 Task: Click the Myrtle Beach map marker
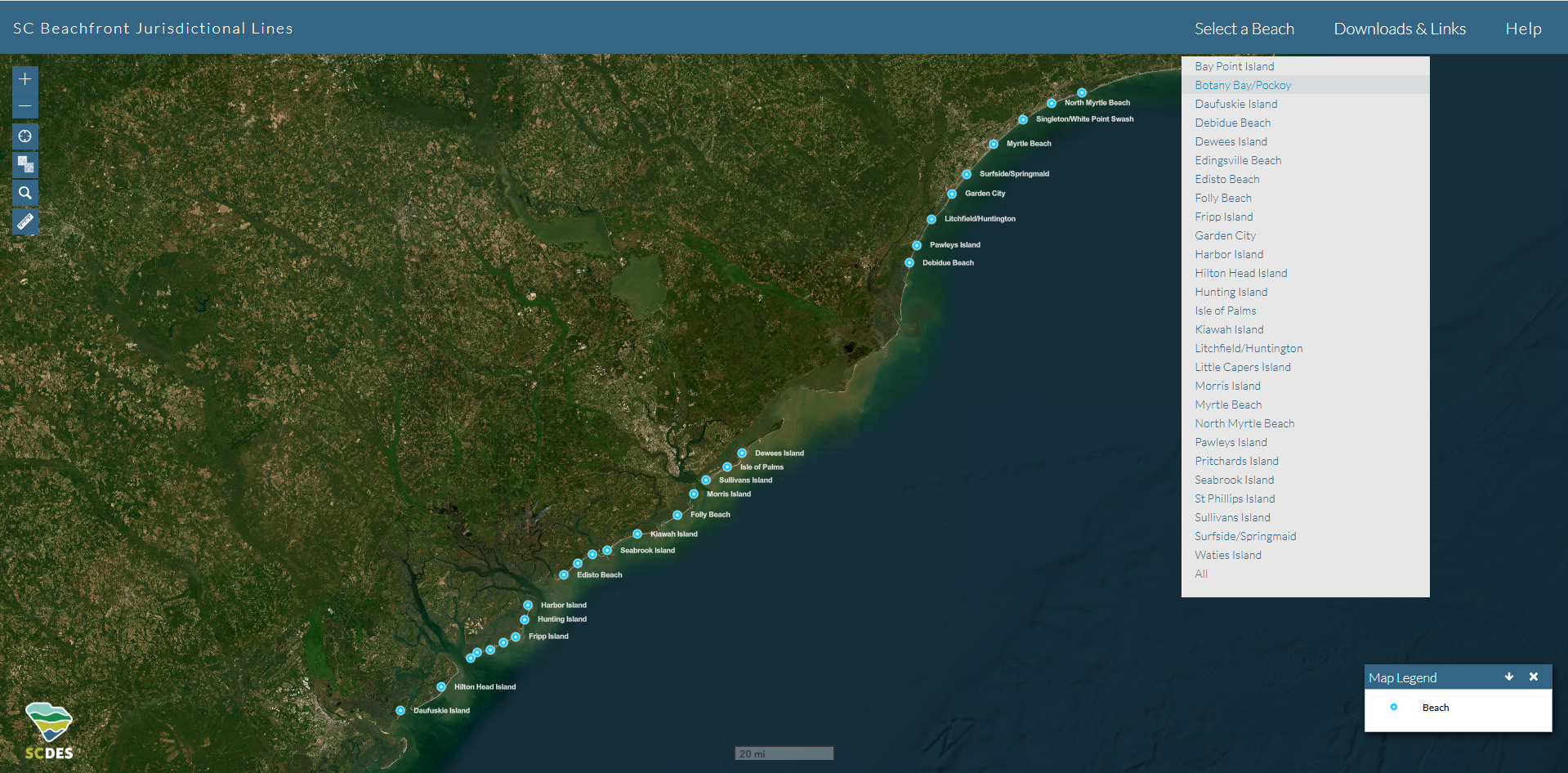point(994,144)
